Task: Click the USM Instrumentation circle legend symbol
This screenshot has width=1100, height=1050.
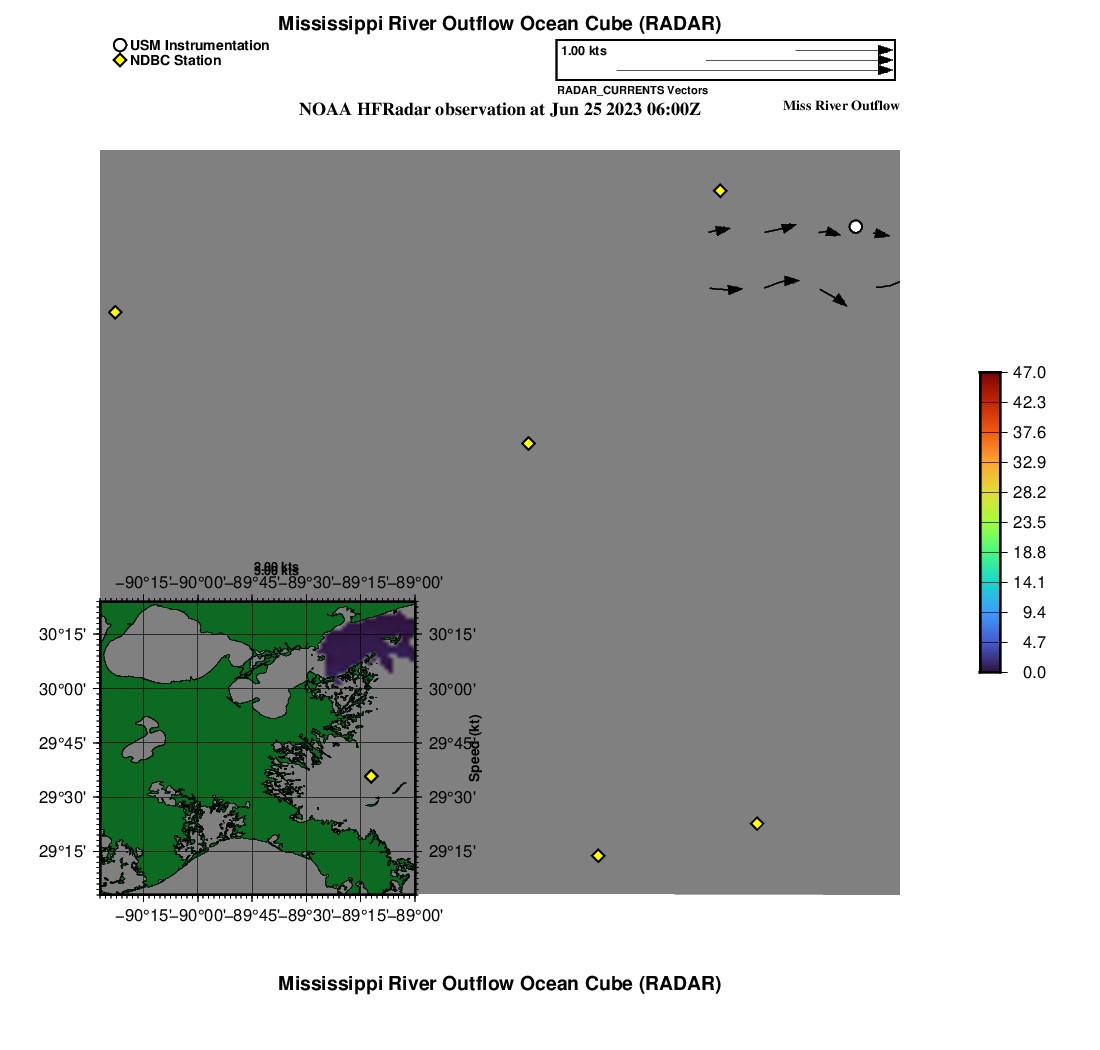Action: point(120,46)
